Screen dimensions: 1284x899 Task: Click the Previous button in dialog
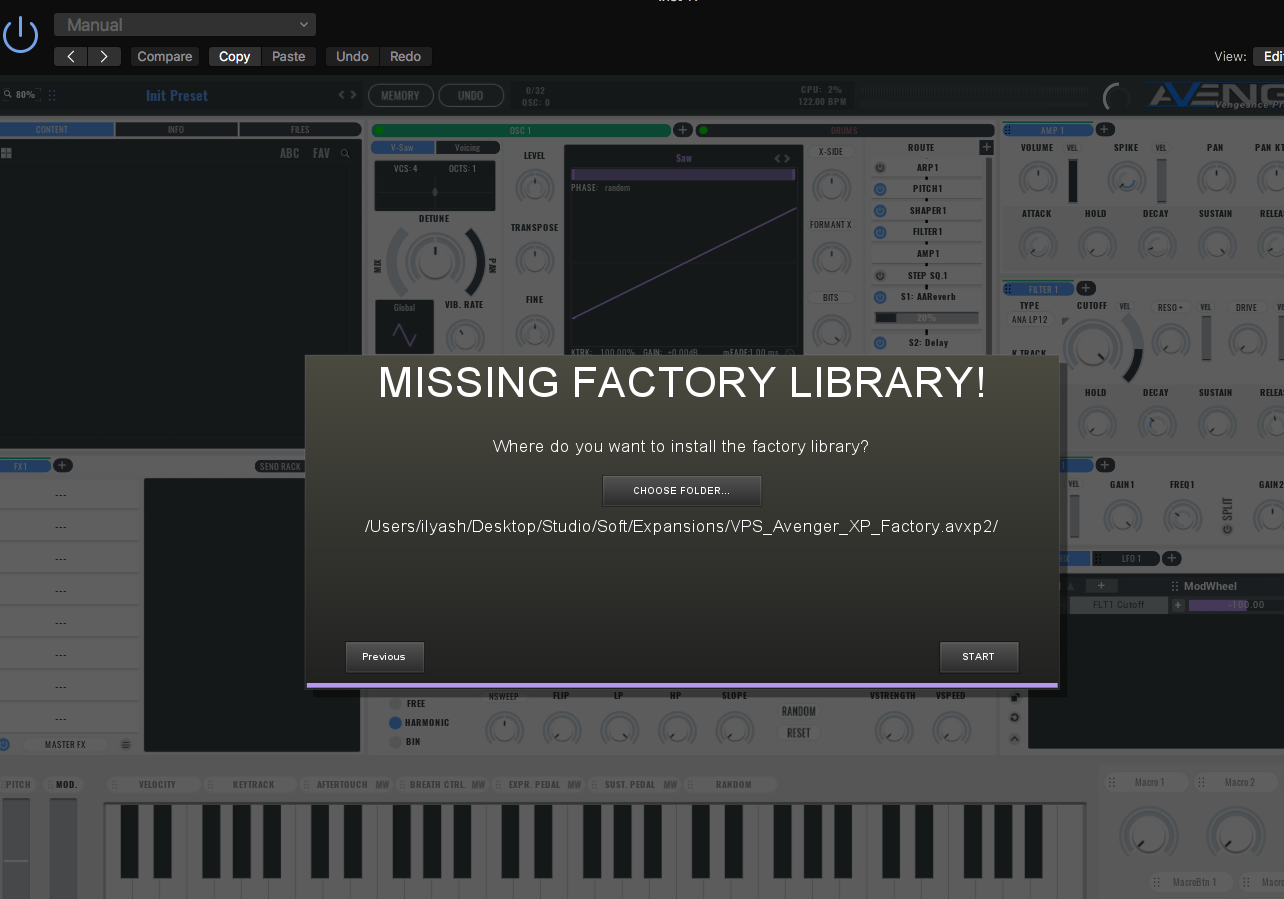(384, 657)
